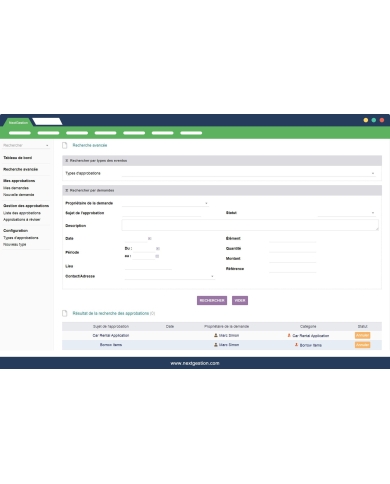
Task: Click the yellow window control dot
Action: (366, 120)
